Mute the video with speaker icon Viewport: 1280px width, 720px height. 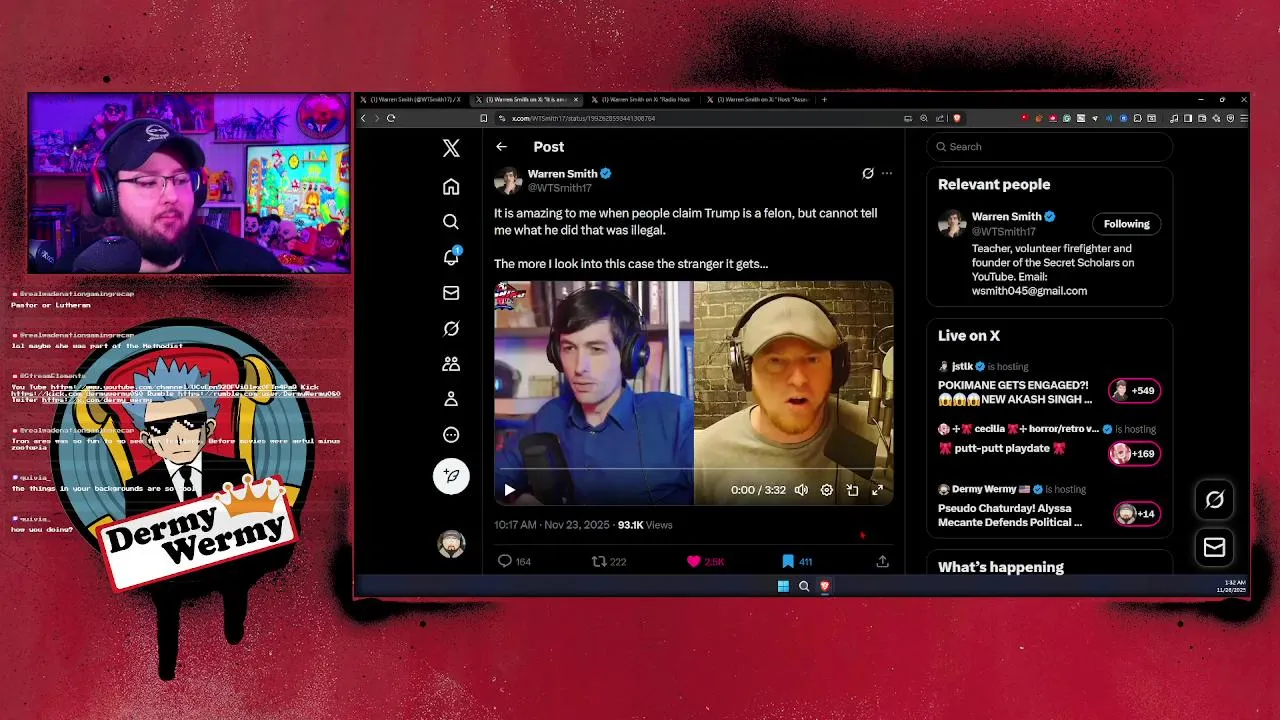801,490
